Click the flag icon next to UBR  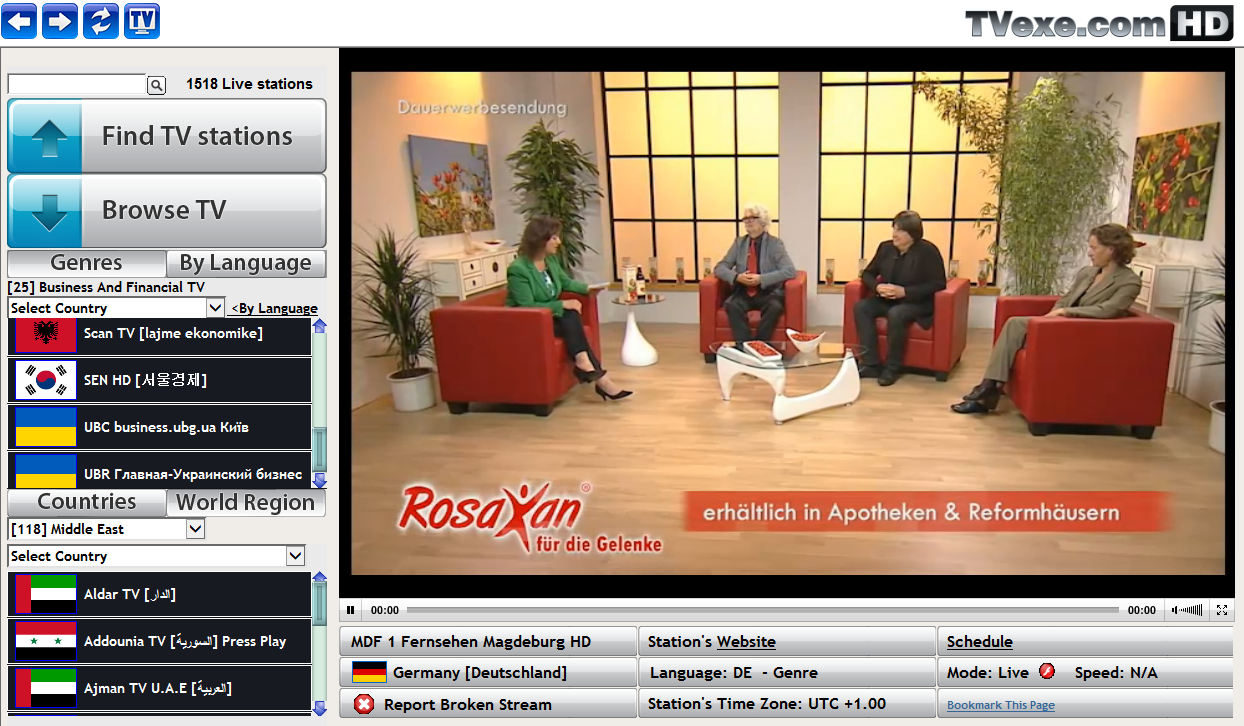pos(46,472)
